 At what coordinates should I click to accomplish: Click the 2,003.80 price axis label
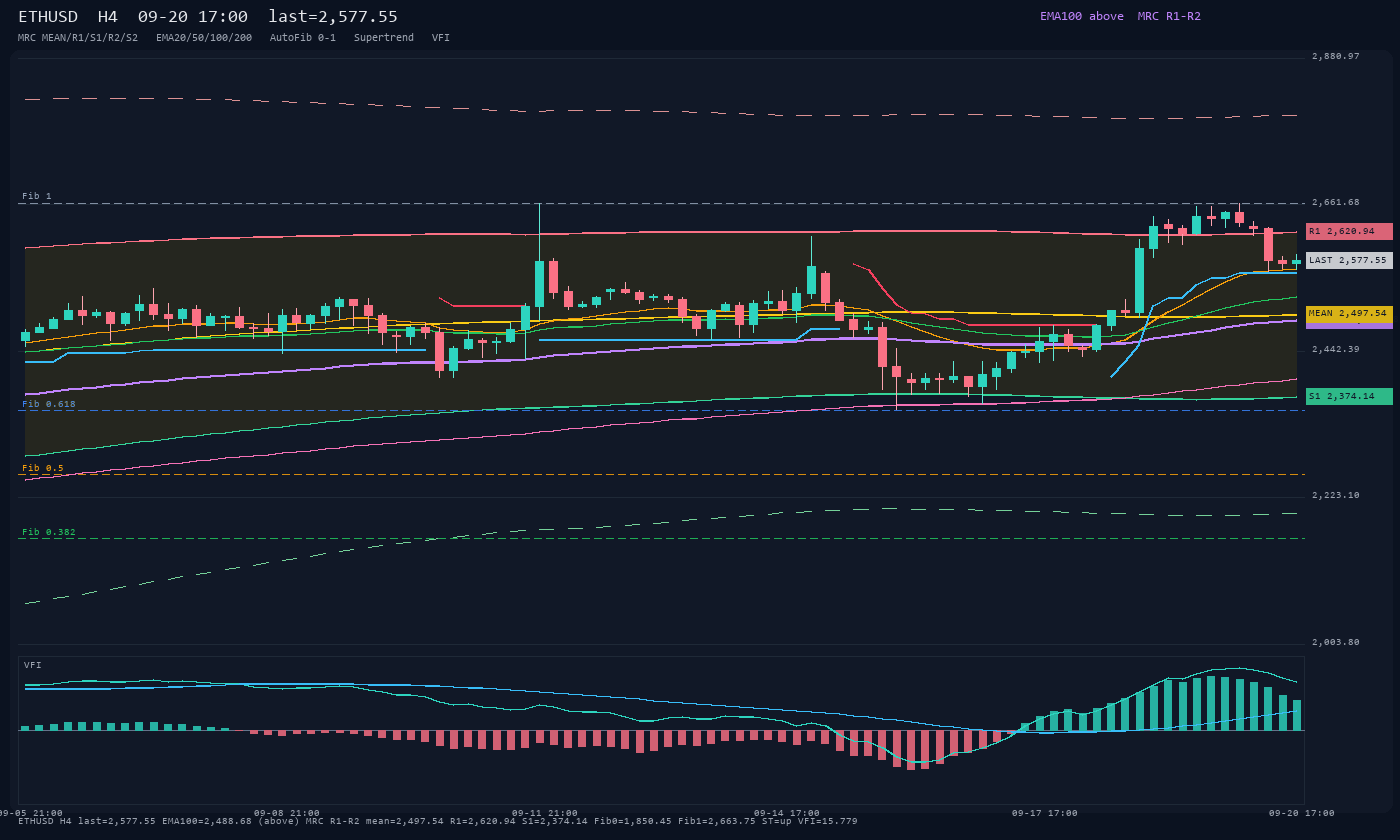(1336, 642)
